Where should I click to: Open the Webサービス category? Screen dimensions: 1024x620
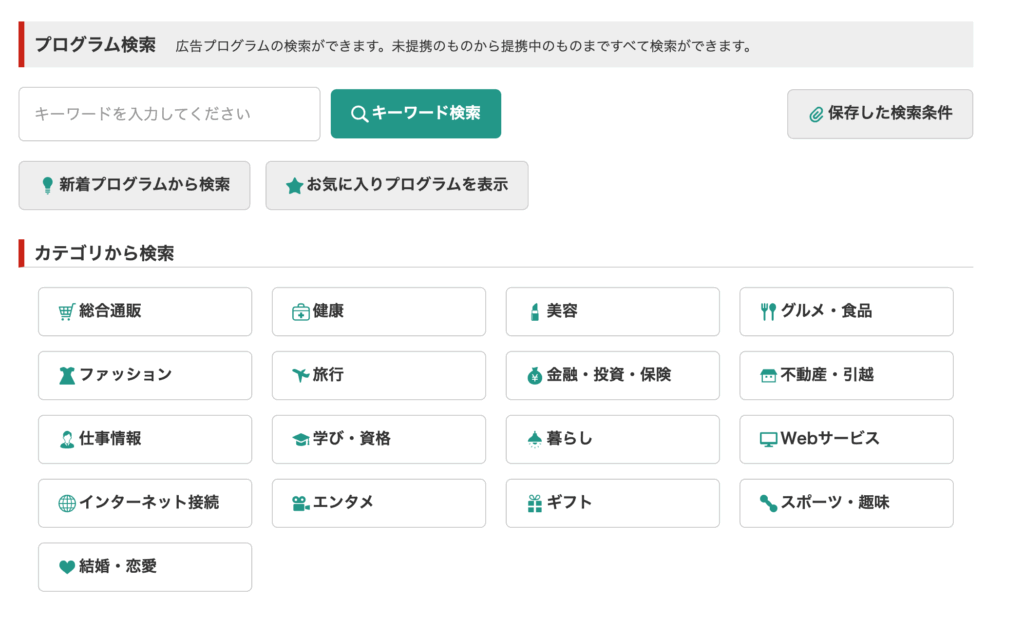[846, 439]
